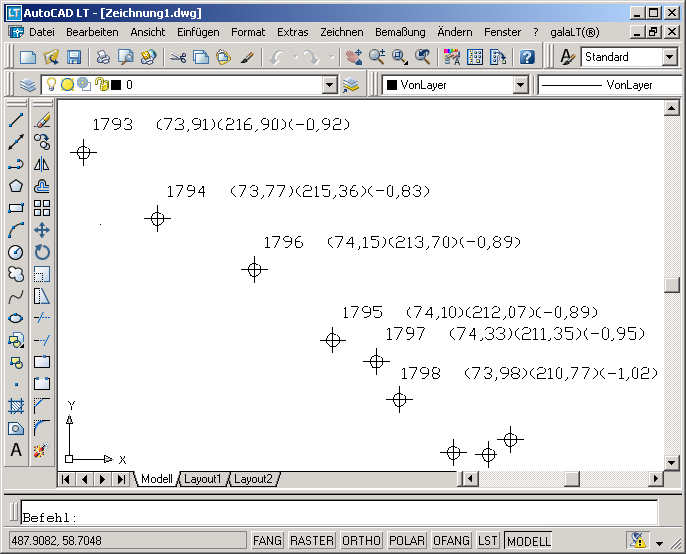
Task: Click the previous layer button
Action: pos(350,84)
